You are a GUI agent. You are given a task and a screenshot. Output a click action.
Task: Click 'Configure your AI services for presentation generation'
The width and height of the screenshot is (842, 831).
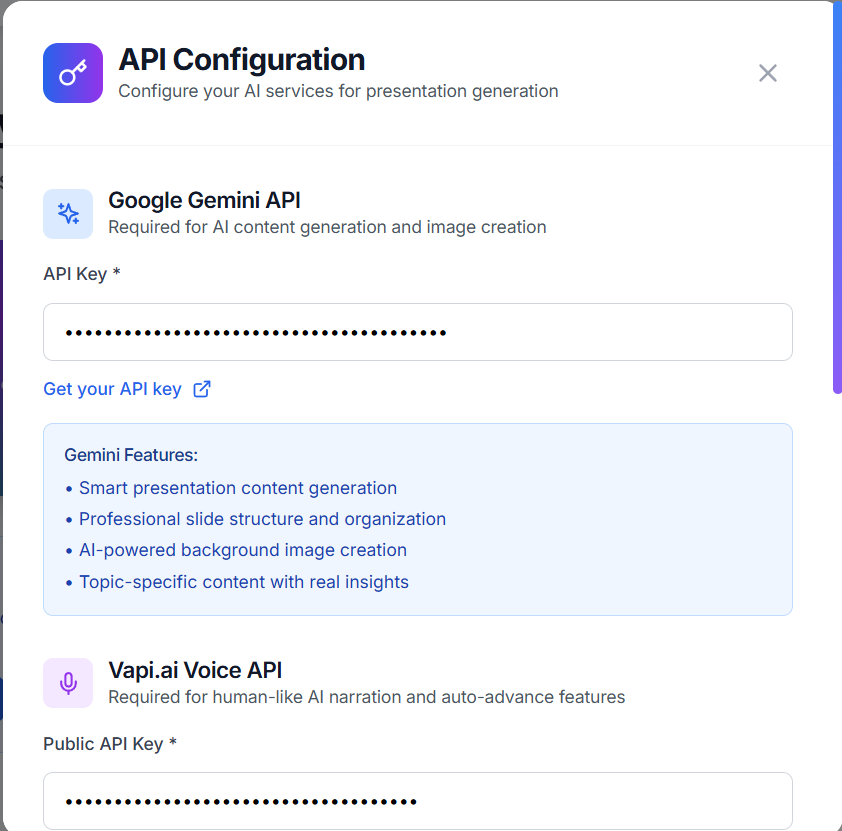coord(338,91)
